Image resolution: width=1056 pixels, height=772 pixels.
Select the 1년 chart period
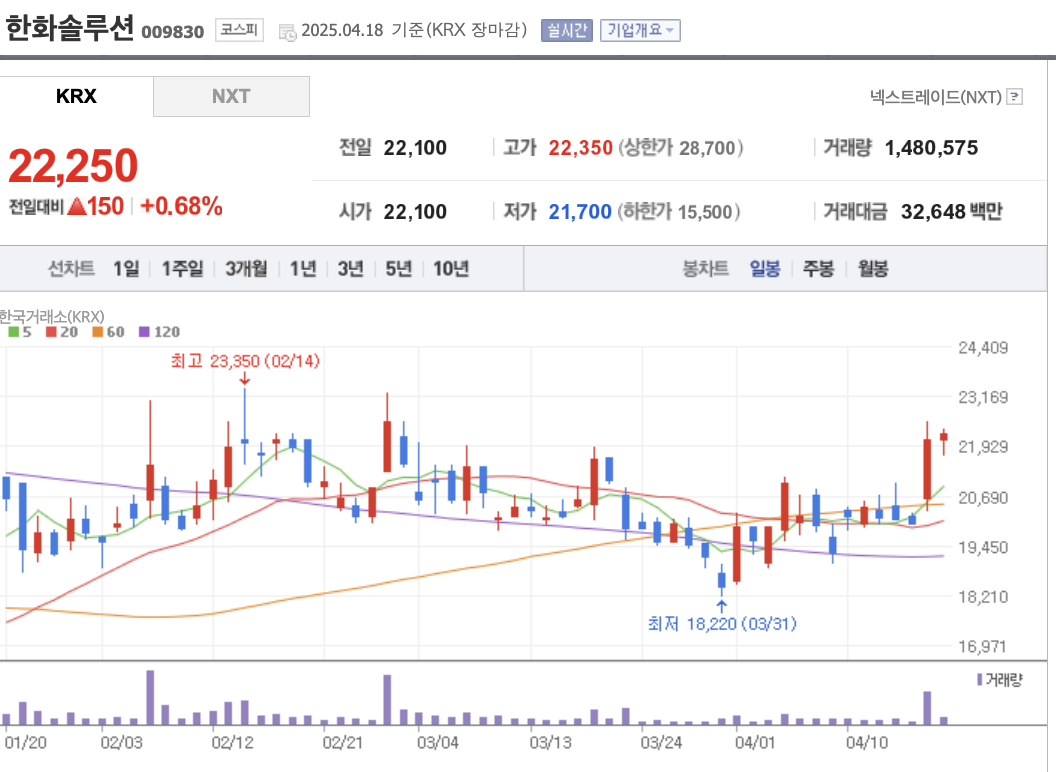(302, 268)
